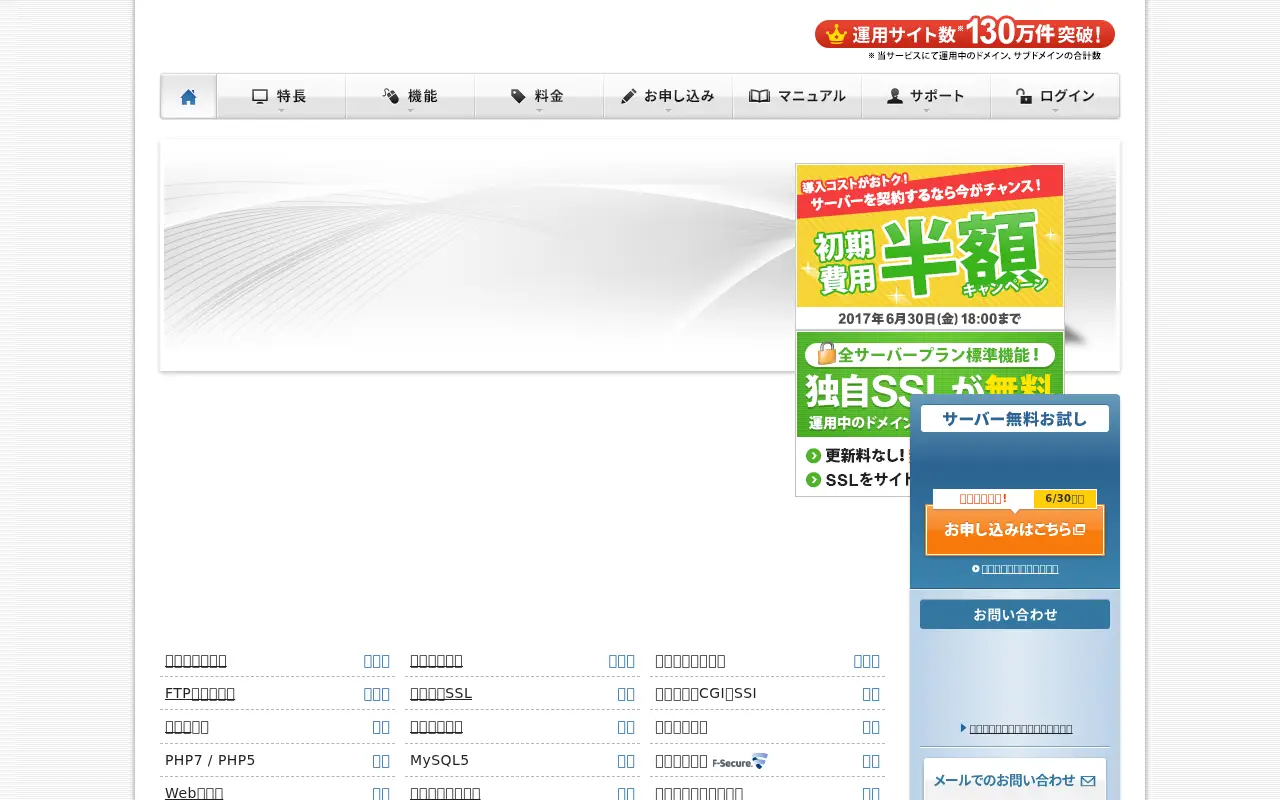Follow the arrow link under お問い合わせ
The image size is (1280, 800).
pos(1021,729)
